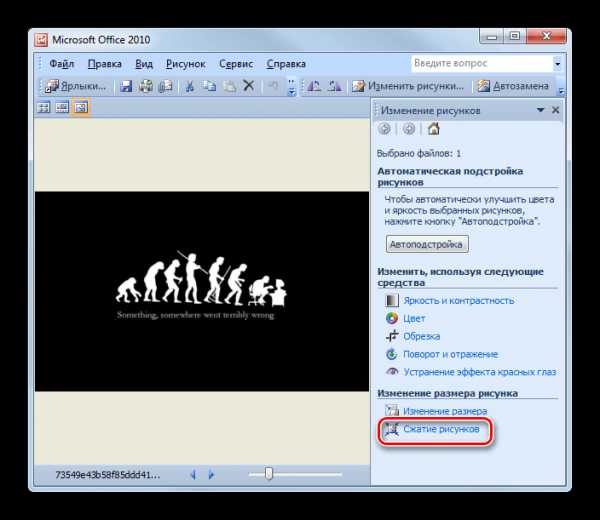Click the color wheel icon beside Цвет

click(392, 318)
